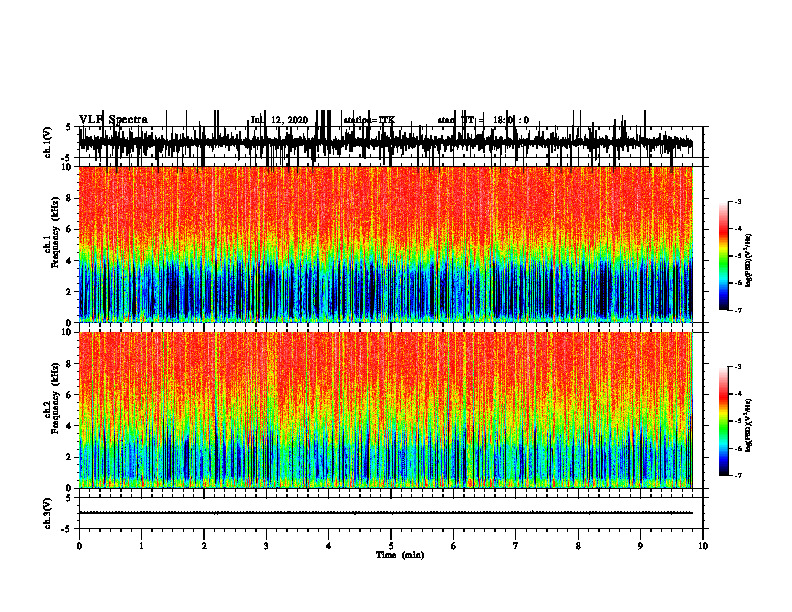Click the ch.1 spectrogram panel
The width and height of the screenshot is (792, 612).
coord(385,244)
